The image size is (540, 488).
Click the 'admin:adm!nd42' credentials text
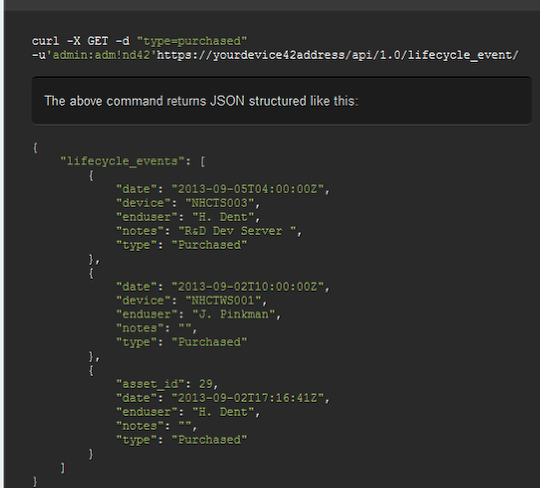[x=101, y=55]
